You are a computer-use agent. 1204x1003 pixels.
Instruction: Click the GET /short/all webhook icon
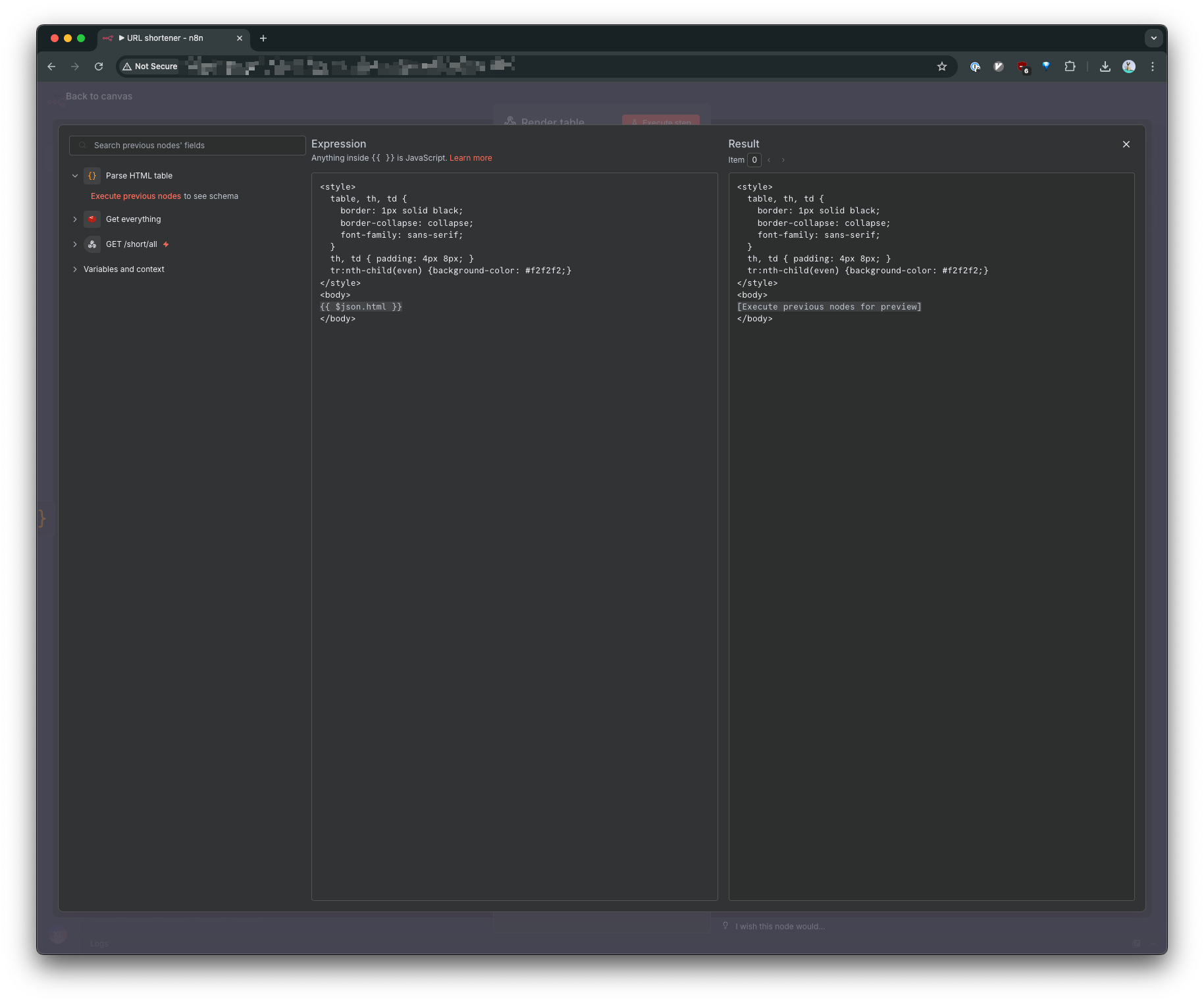click(92, 244)
